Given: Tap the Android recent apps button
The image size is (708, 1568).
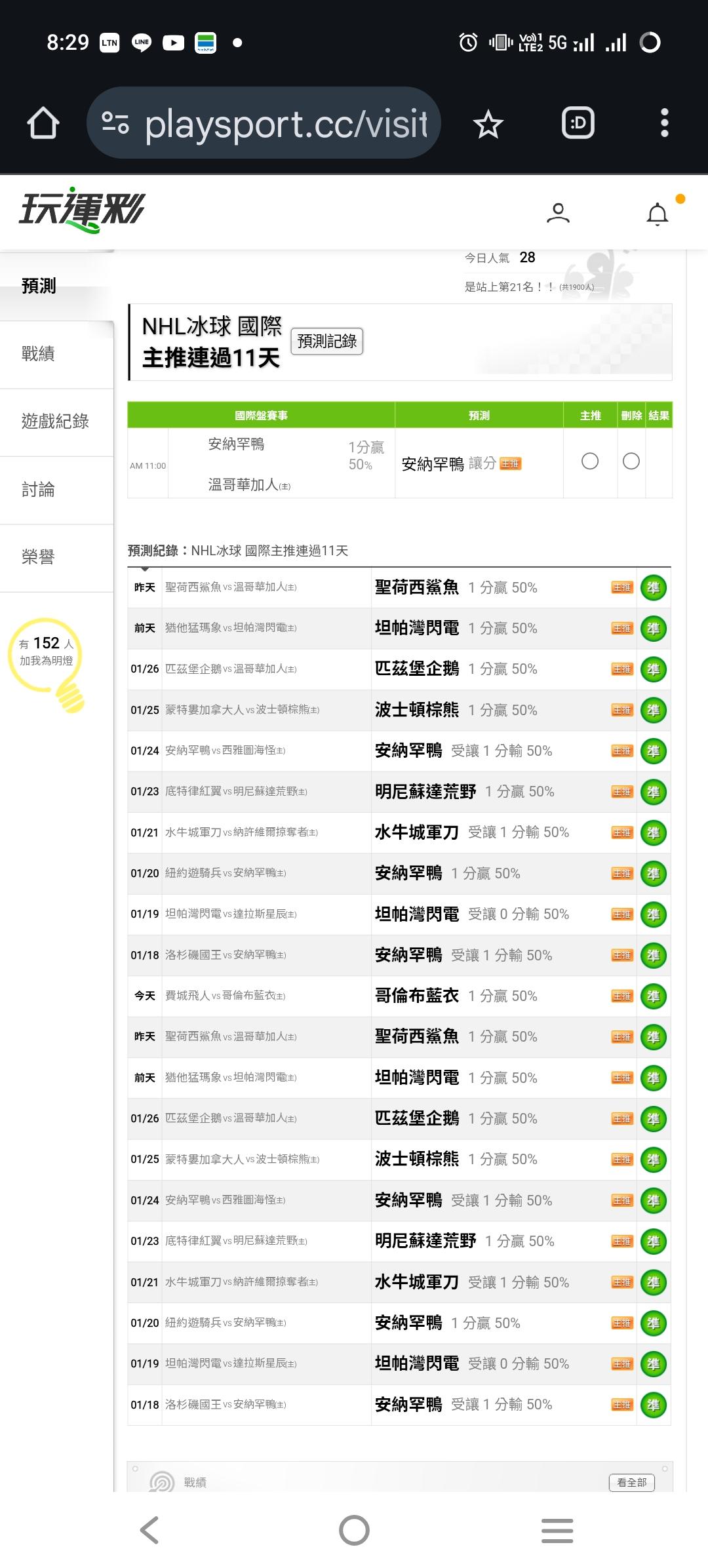Looking at the screenshot, I should [557, 1530].
